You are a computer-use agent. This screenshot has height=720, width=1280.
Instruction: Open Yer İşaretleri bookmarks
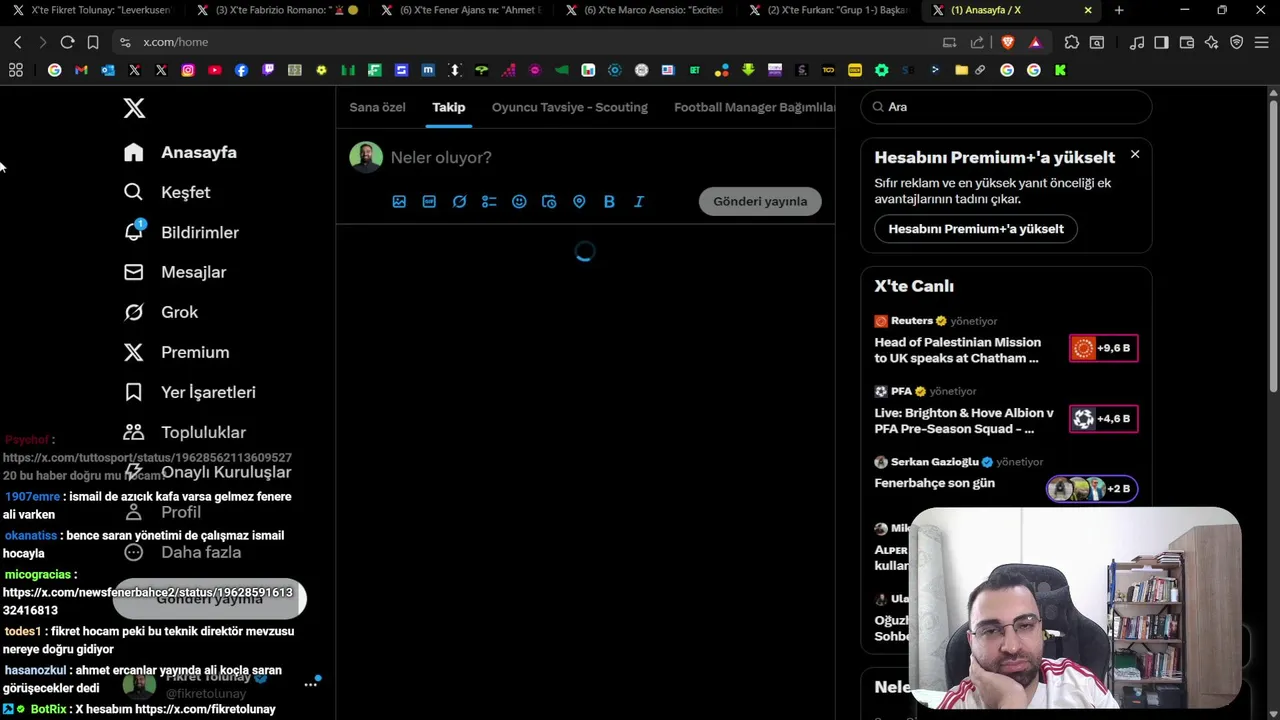point(189,392)
